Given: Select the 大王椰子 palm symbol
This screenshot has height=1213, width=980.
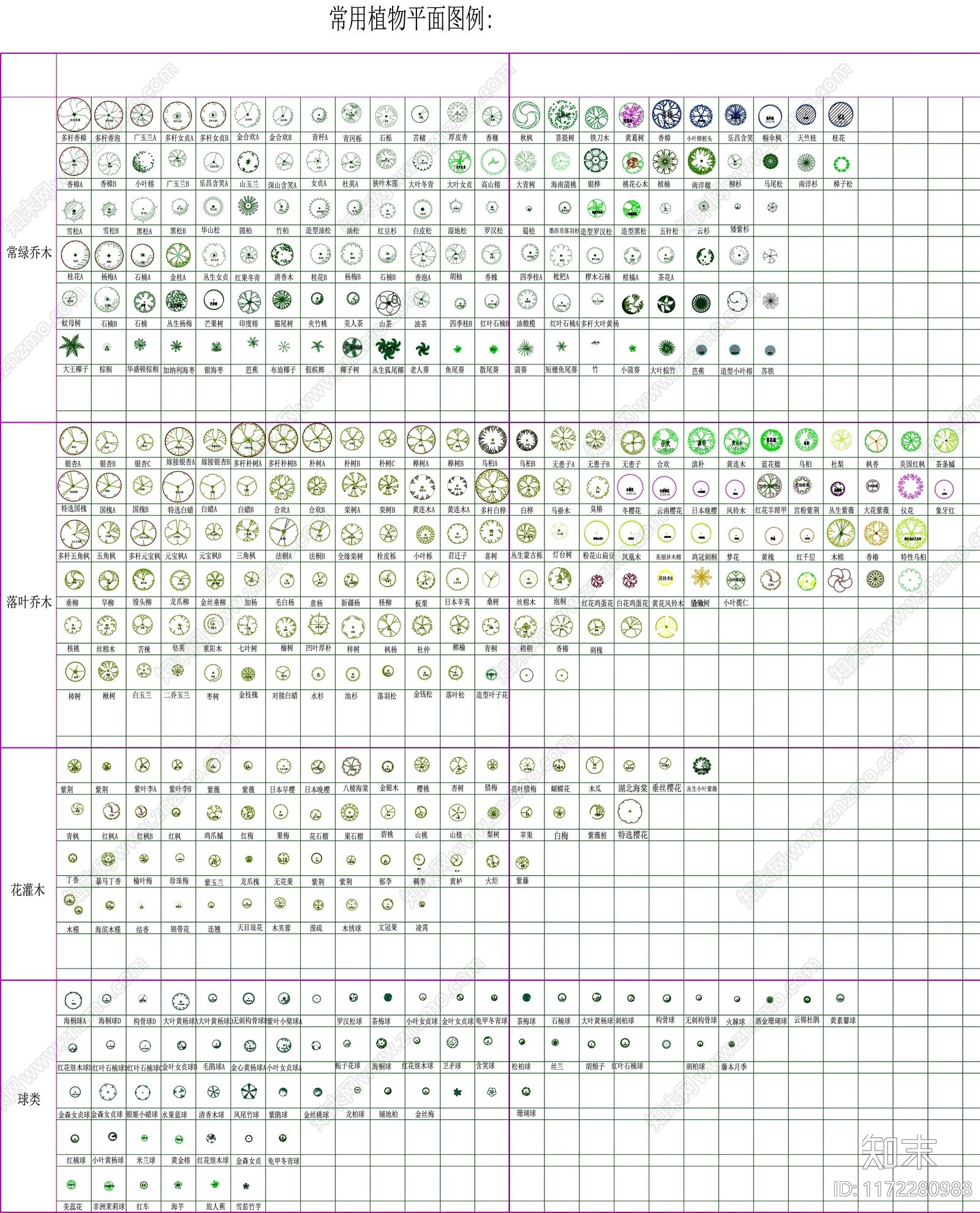Looking at the screenshot, I should [x=72, y=346].
